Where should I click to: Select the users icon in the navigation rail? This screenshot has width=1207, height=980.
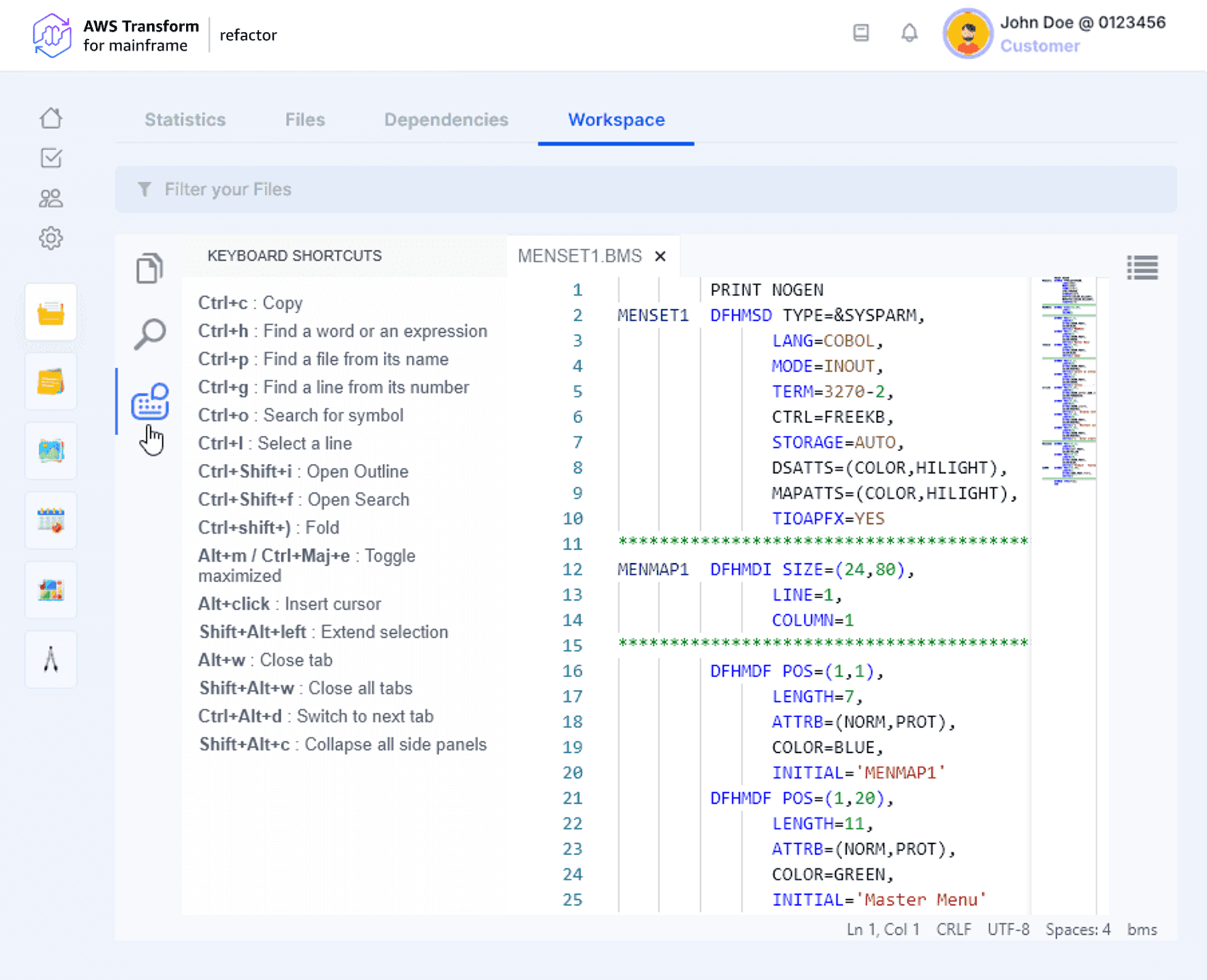tap(51, 198)
